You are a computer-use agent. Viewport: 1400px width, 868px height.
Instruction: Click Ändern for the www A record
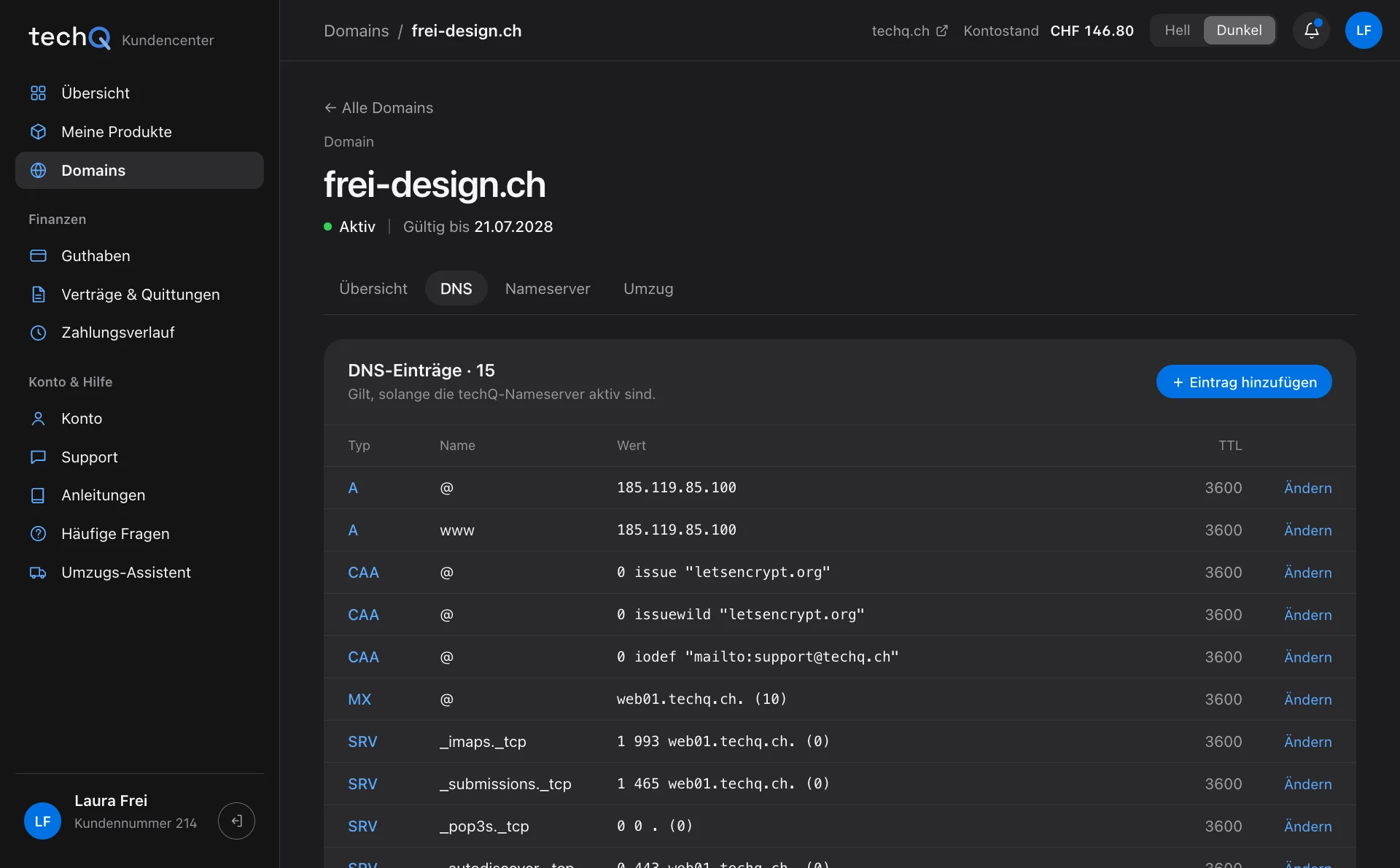click(x=1307, y=530)
